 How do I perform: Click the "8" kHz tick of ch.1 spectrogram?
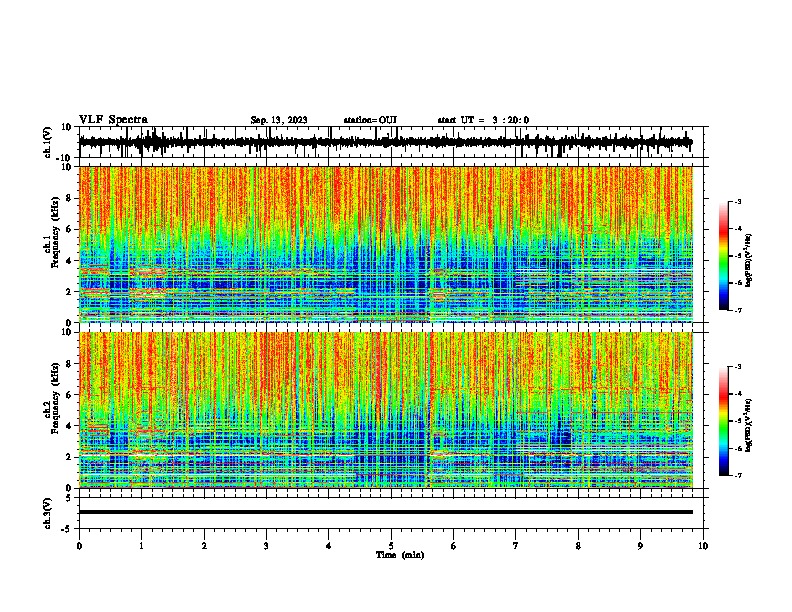(x=70, y=198)
